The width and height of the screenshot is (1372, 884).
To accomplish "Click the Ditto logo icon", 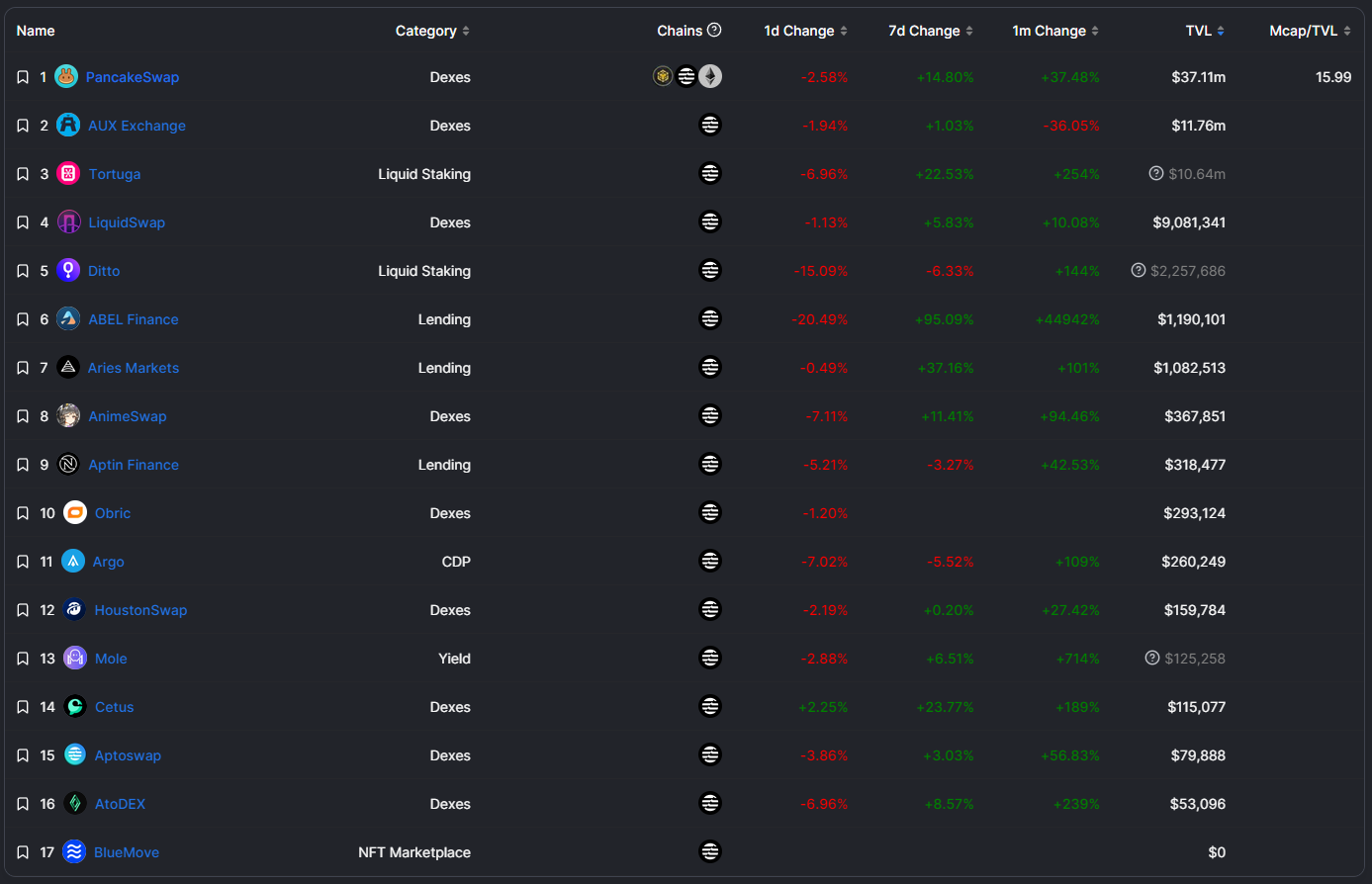I will (68, 270).
